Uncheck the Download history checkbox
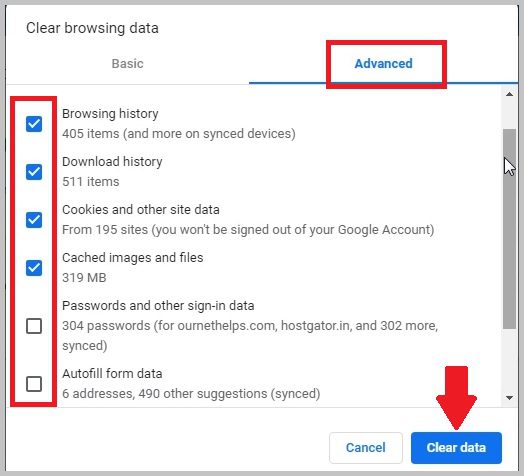524x476 pixels. [x=34, y=172]
